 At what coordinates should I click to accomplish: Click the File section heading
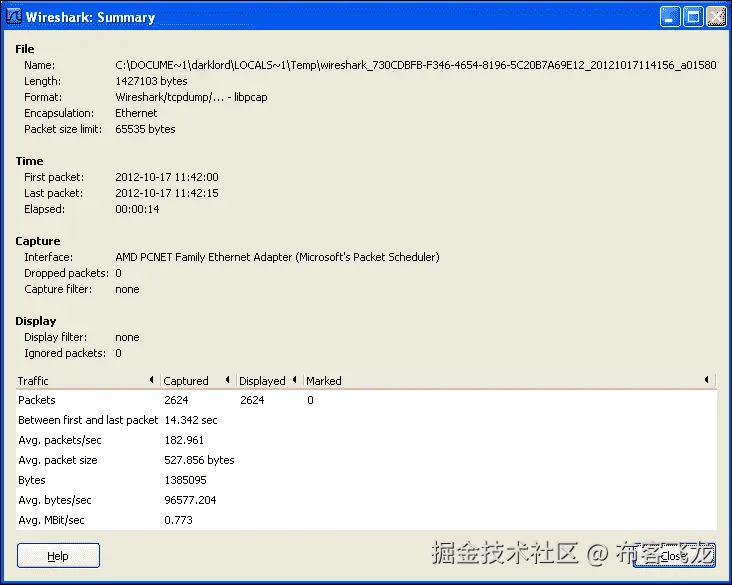coord(25,49)
